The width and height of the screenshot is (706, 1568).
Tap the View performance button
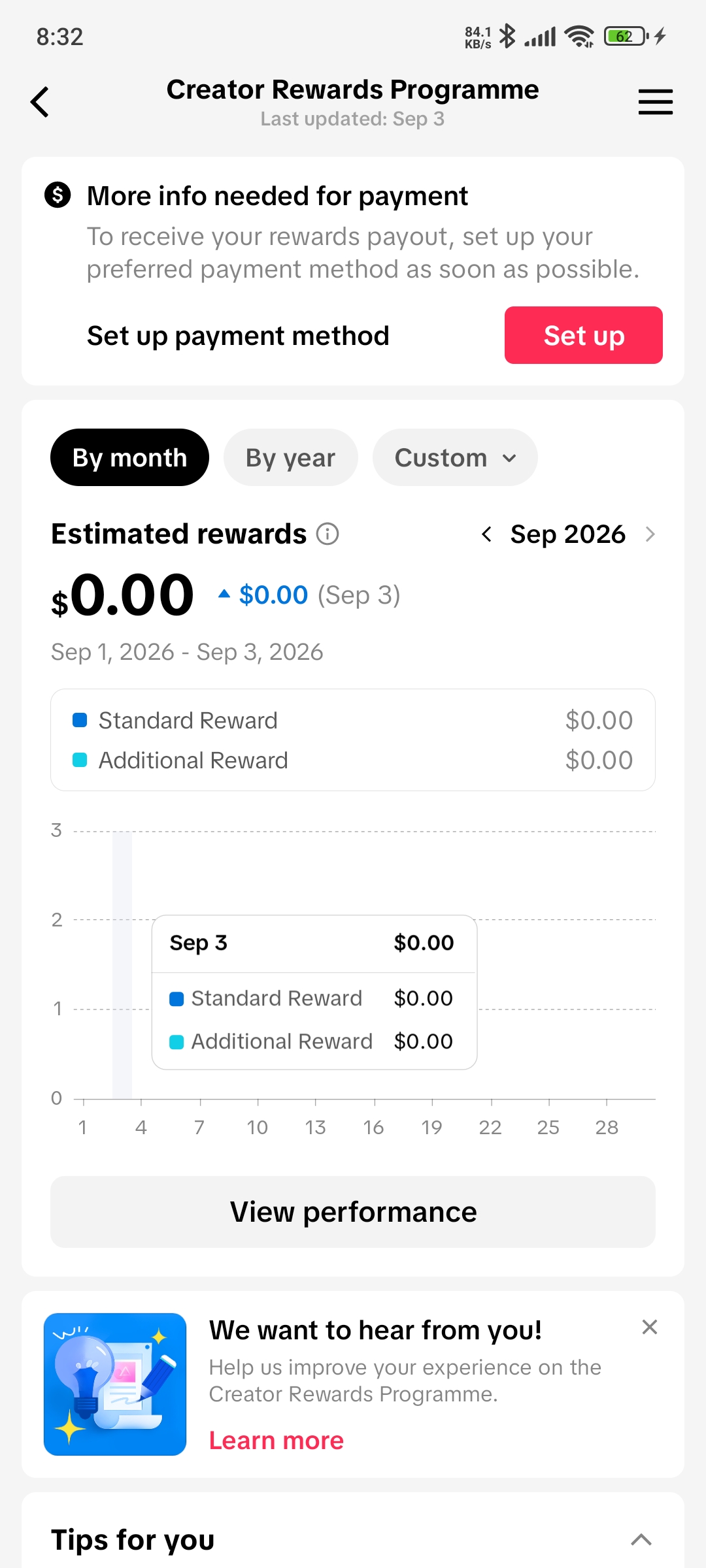pyautogui.click(x=353, y=1212)
